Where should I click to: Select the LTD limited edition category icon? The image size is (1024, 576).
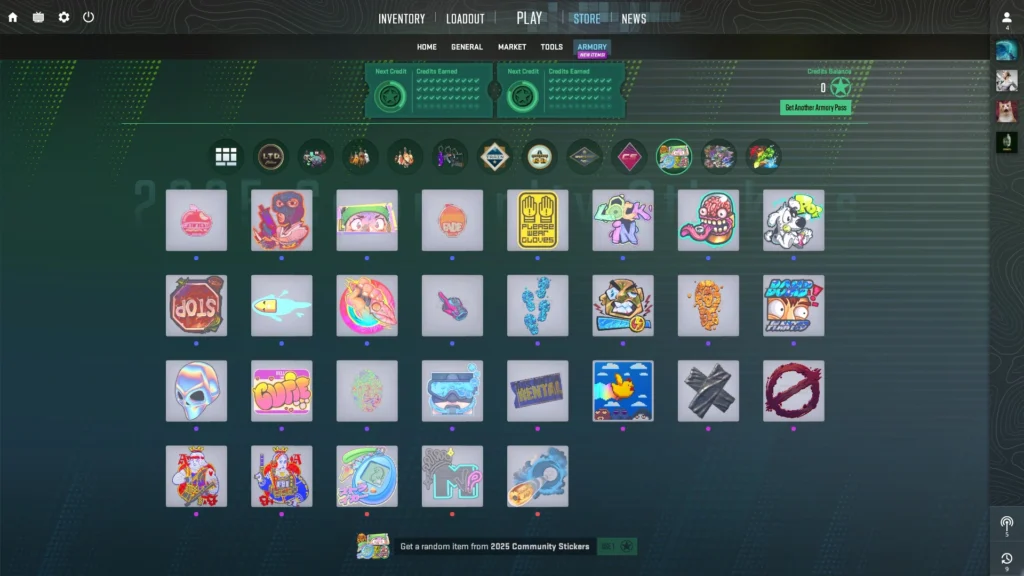pyautogui.click(x=270, y=156)
